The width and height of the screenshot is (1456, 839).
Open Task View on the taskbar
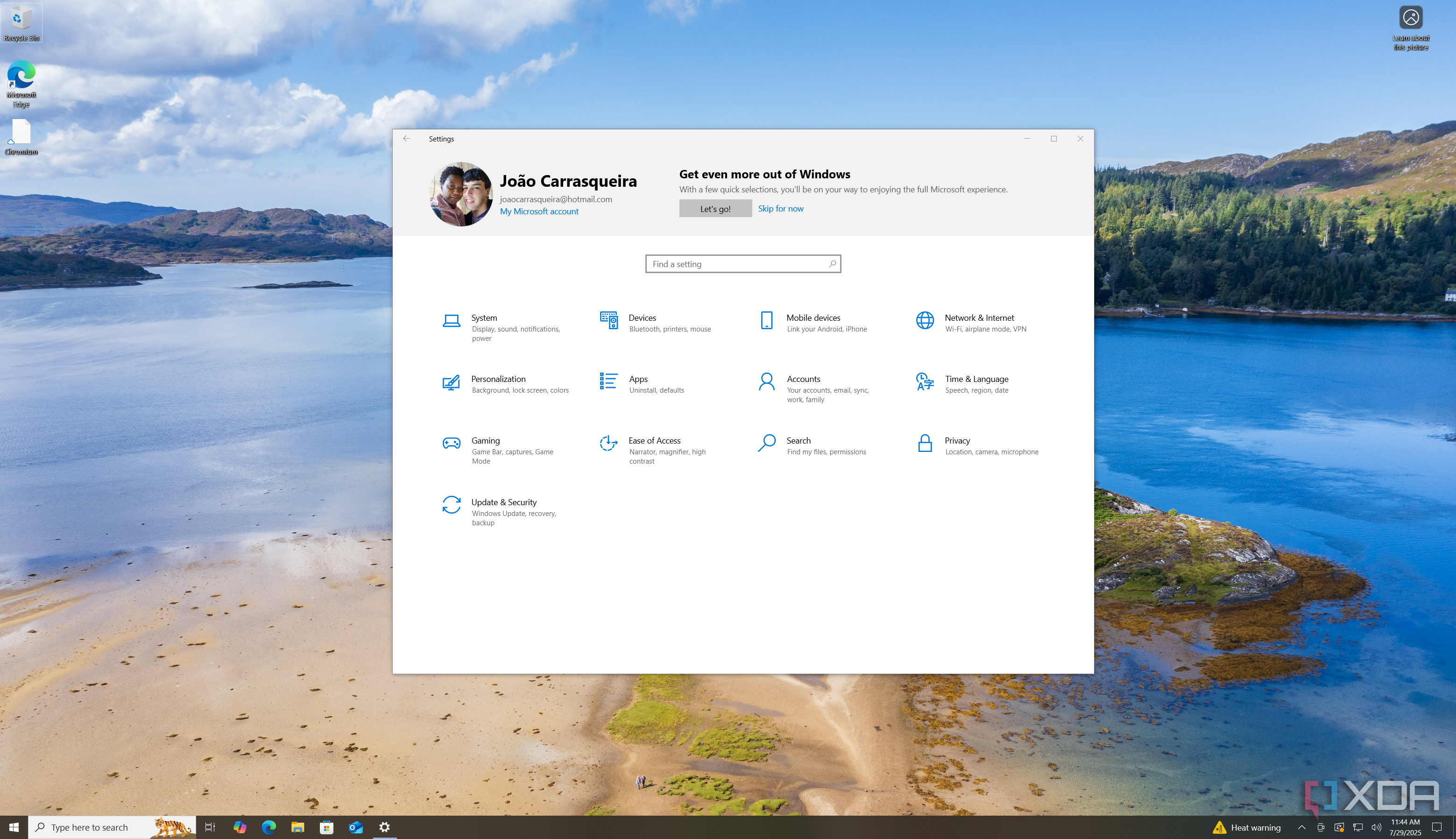[x=210, y=827]
